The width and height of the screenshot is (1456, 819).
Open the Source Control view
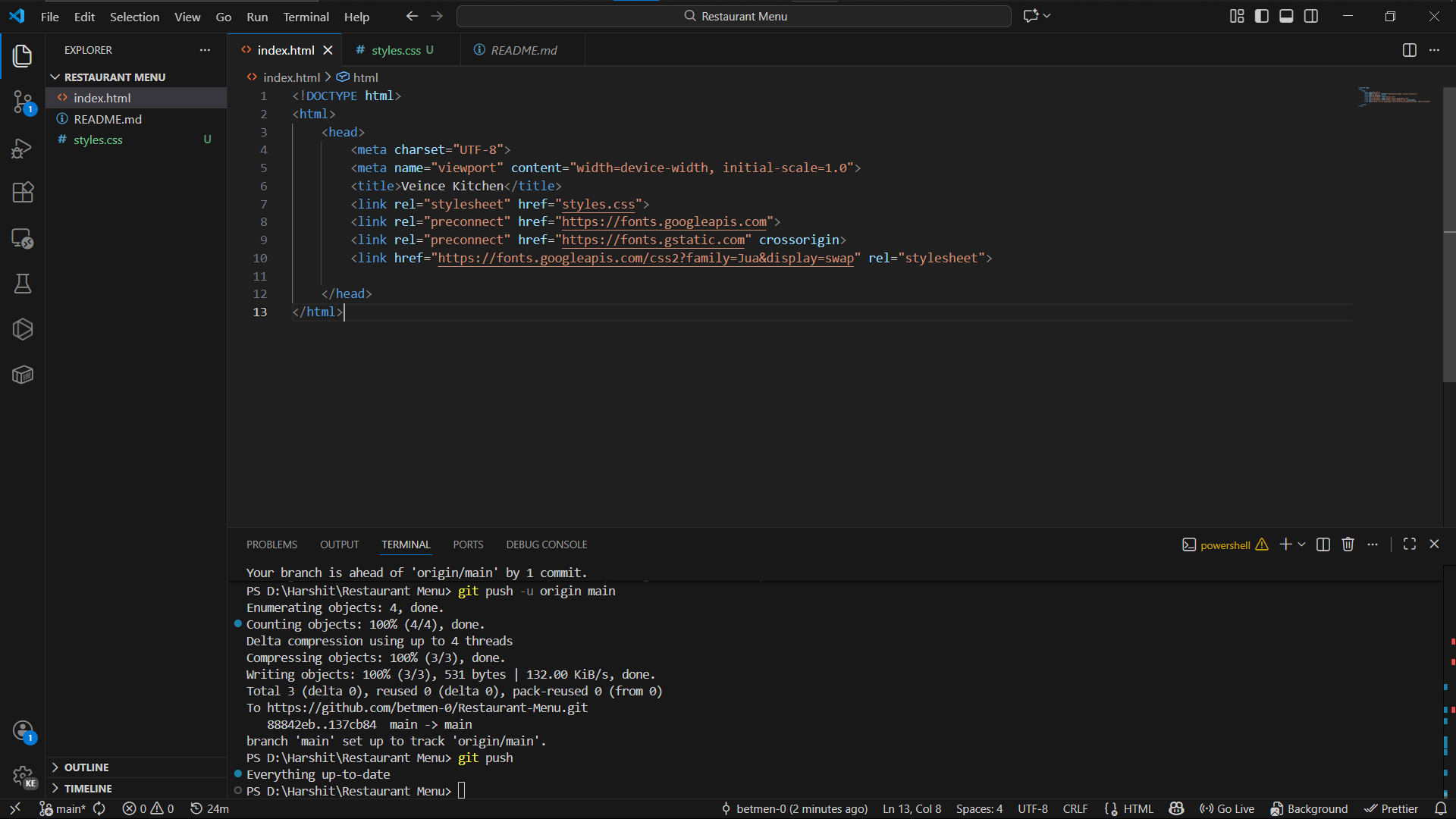point(23,102)
